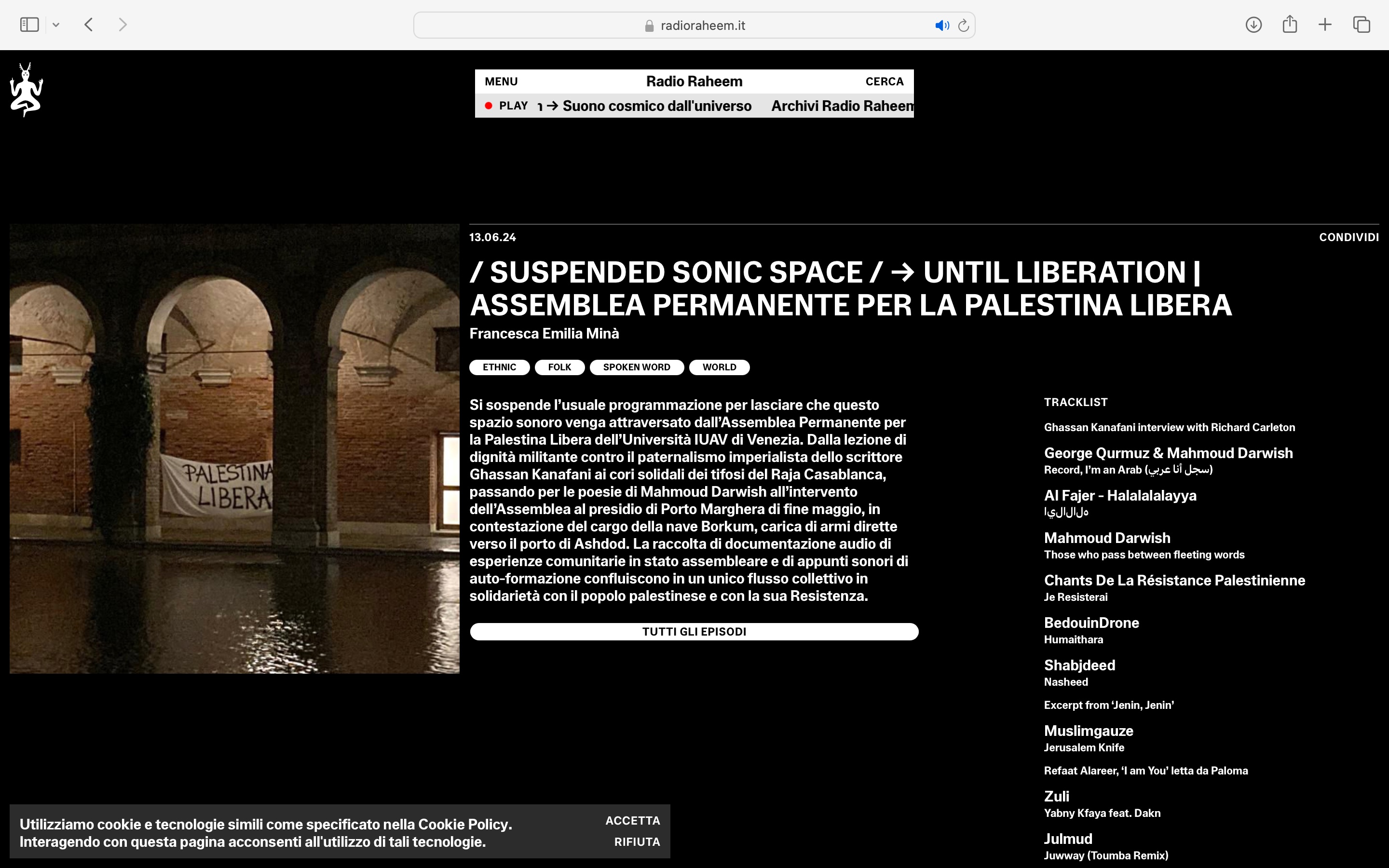Go back with the browser back arrow

[88, 25]
